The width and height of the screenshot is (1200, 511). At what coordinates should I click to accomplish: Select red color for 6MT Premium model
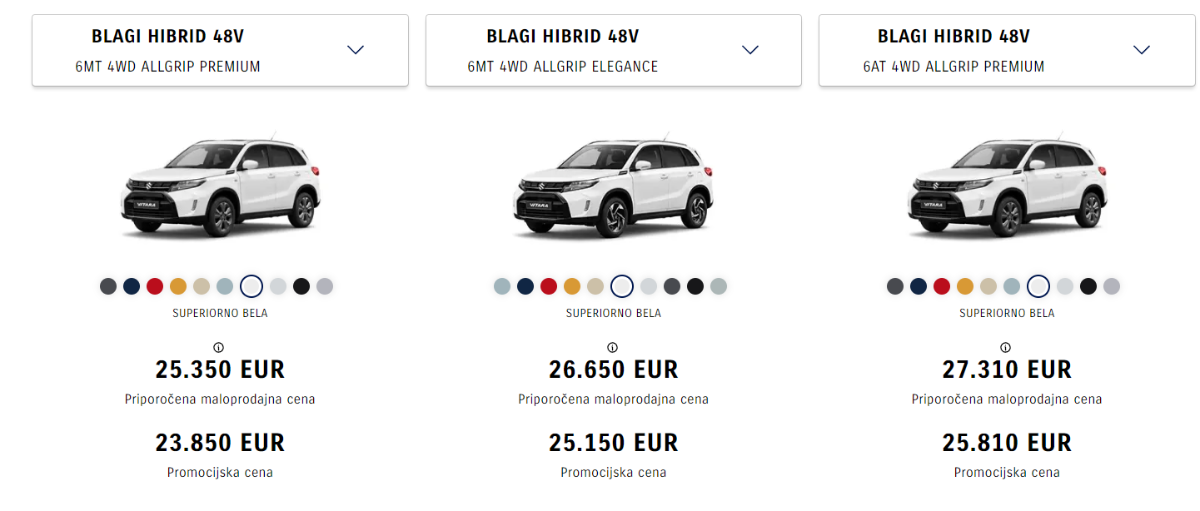coord(155,287)
